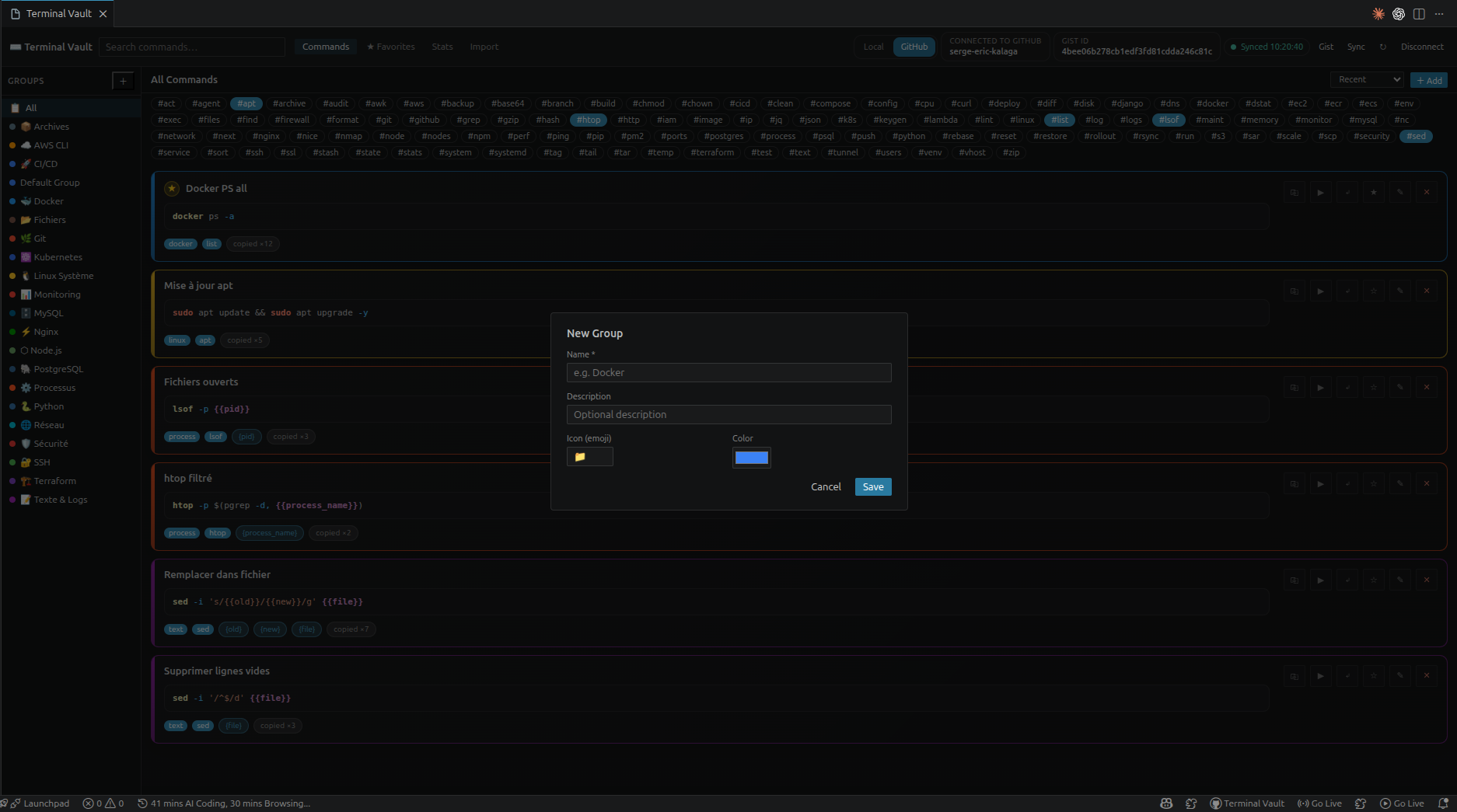1457x812 pixels.
Task: Filter by the #docker tag
Action: pyautogui.click(x=1212, y=103)
